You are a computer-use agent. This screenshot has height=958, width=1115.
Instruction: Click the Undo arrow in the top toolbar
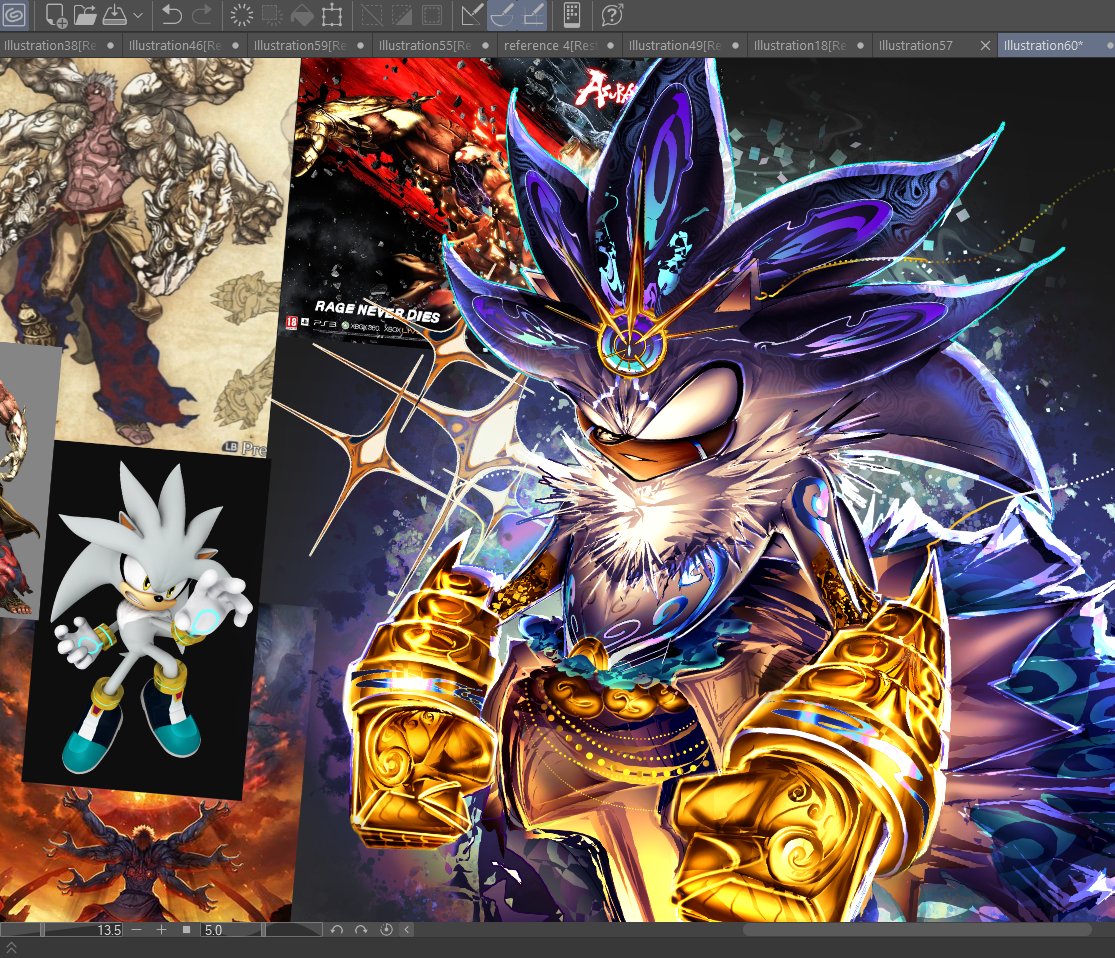click(x=171, y=14)
